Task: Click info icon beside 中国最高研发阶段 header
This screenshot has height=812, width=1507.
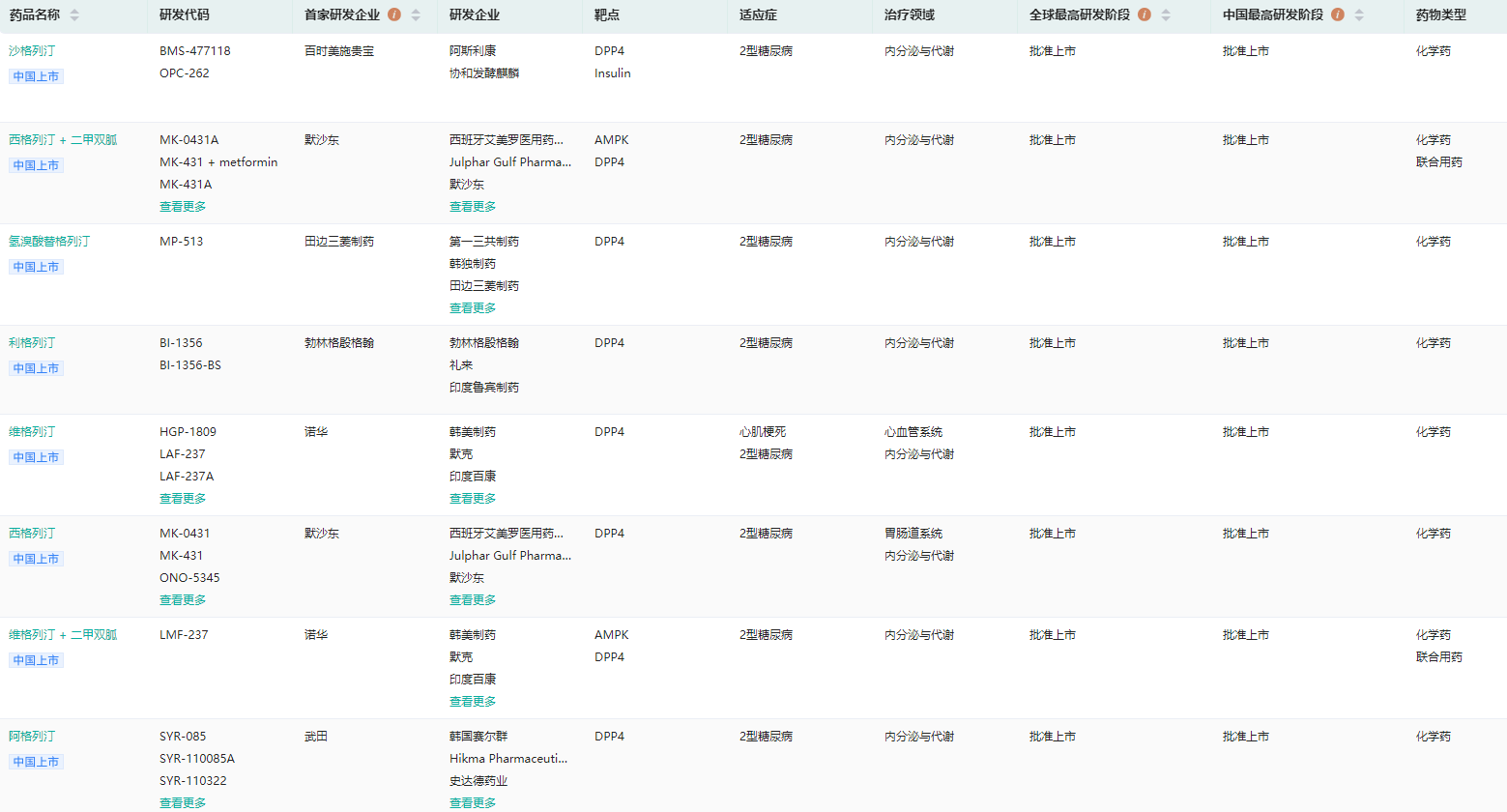Action: coord(1338,14)
